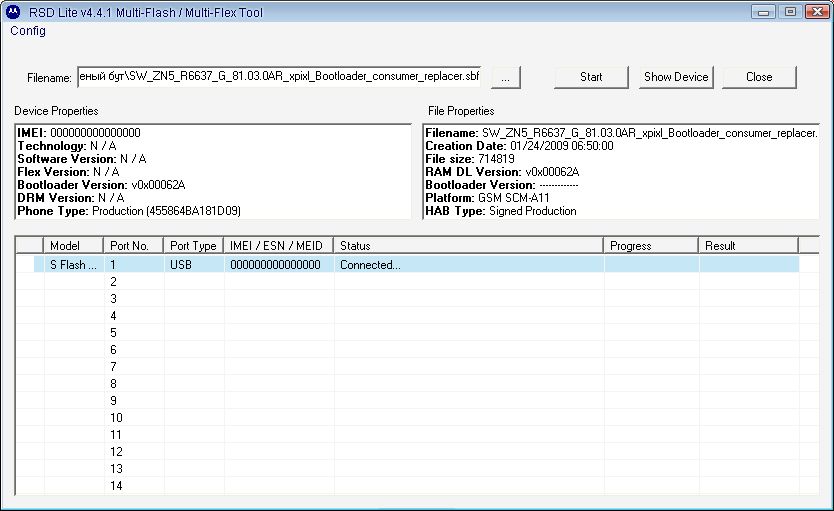Click the Software Version N / A line
834x511 pixels.
[x=82, y=159]
